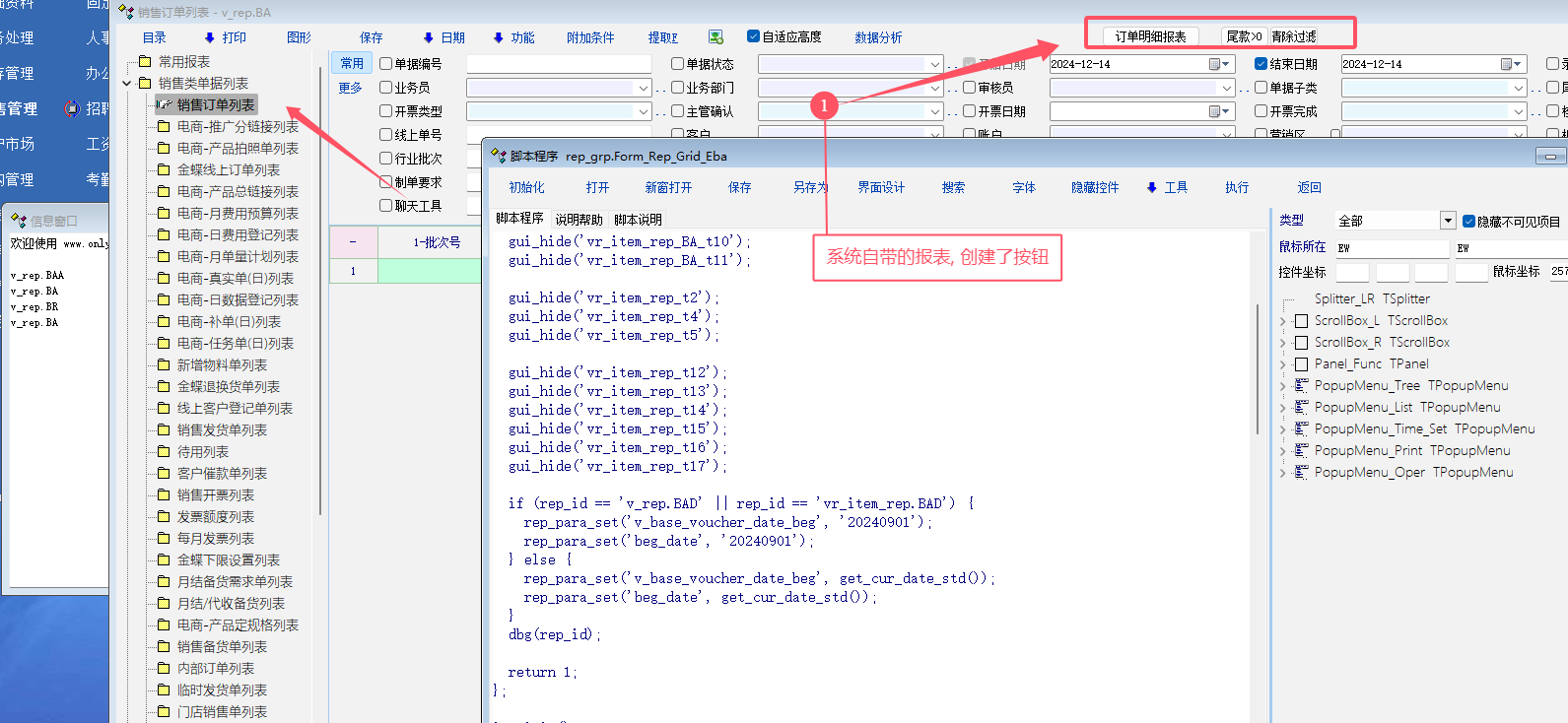Screen dimensions: 1568x723
Task: Click the folder icon for 待用列表
Action: coord(164,452)
